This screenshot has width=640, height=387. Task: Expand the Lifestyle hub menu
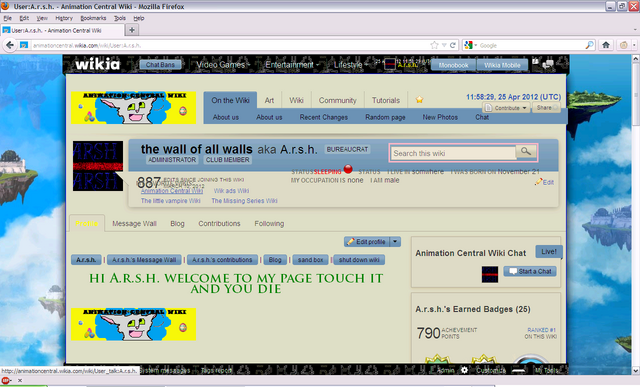pos(350,65)
